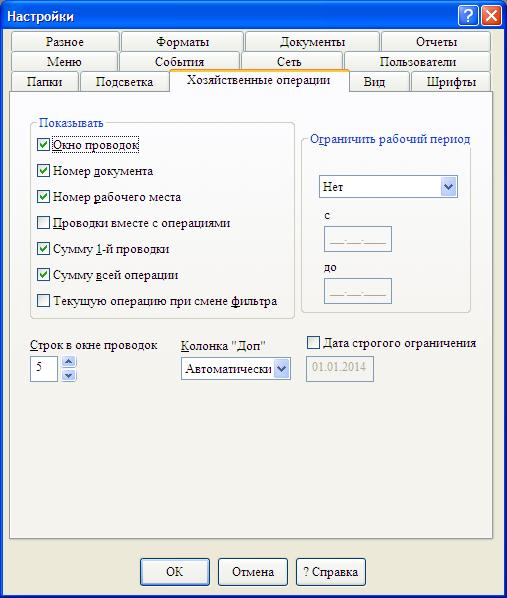
Task: Open the "Пользователи" tab
Action: (x=418, y=61)
